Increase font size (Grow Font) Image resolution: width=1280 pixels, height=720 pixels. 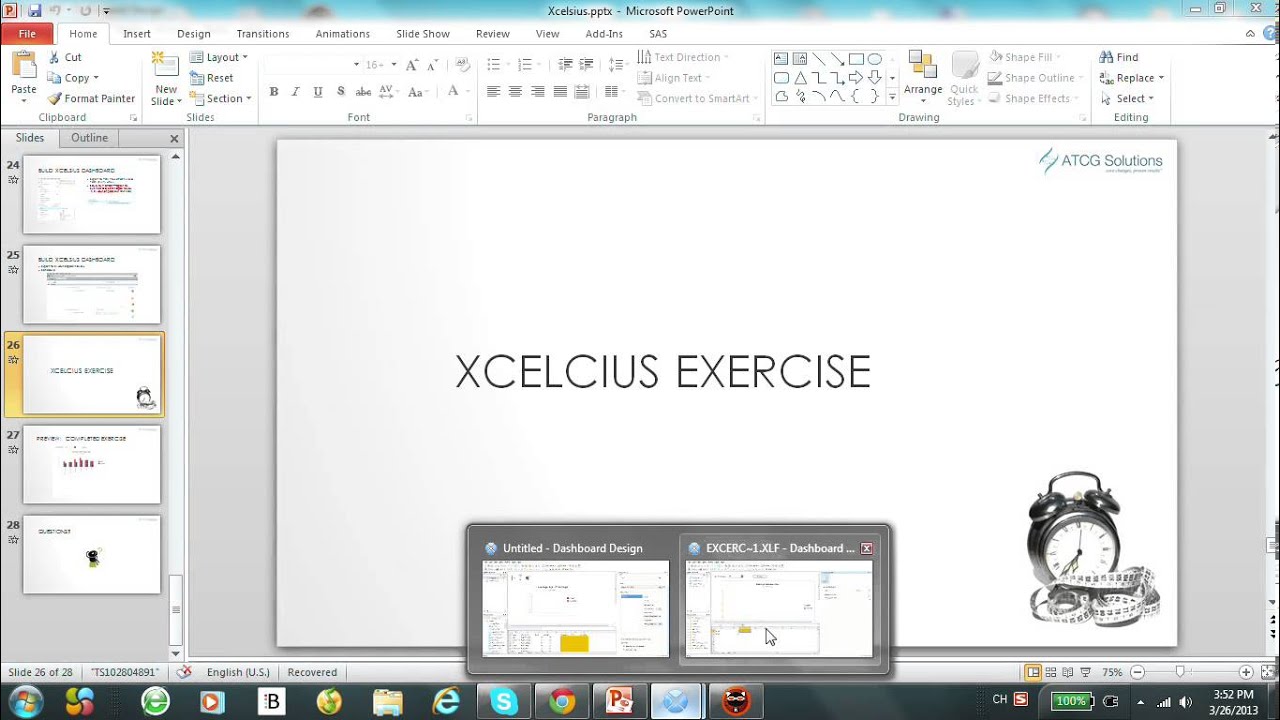(x=411, y=64)
